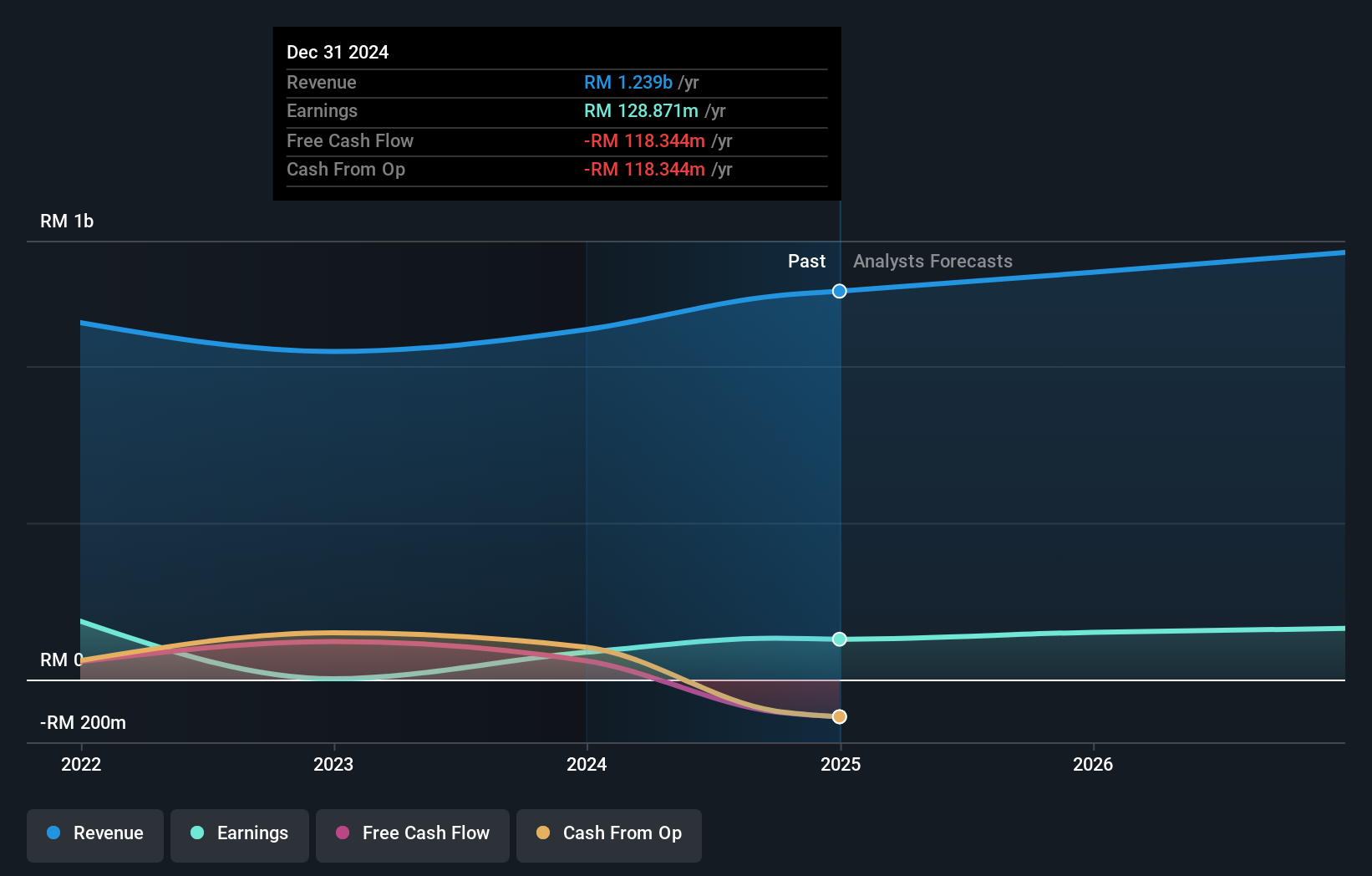Select the blue Revenue marker on the chart

tap(839, 291)
